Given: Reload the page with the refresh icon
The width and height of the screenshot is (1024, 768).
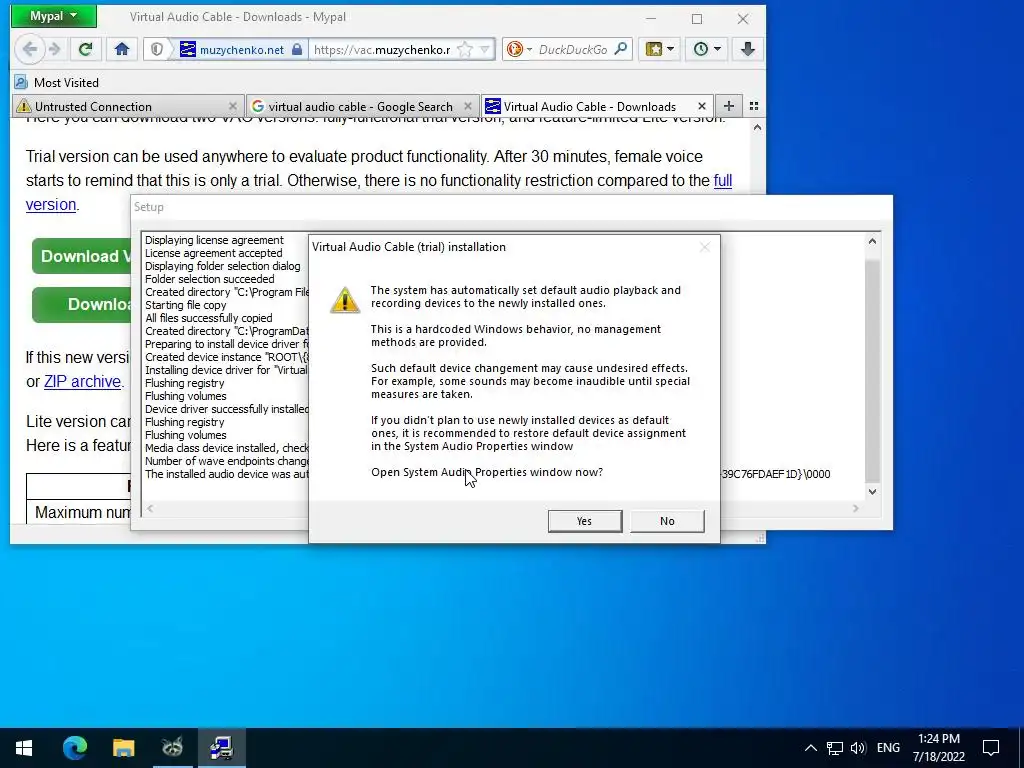Looking at the screenshot, I should pos(86,49).
